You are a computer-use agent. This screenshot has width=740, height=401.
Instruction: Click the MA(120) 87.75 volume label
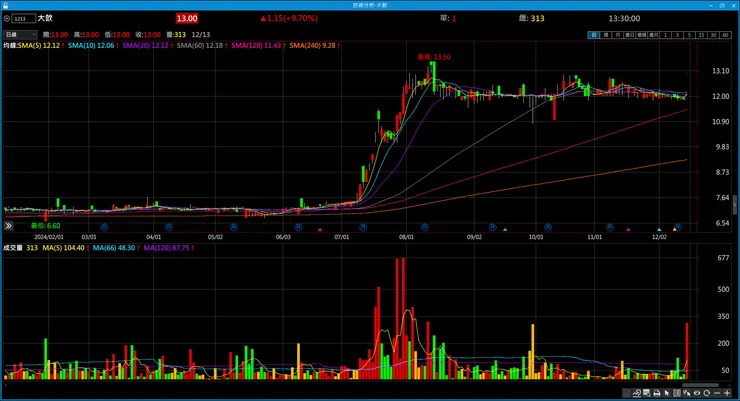click(166, 248)
